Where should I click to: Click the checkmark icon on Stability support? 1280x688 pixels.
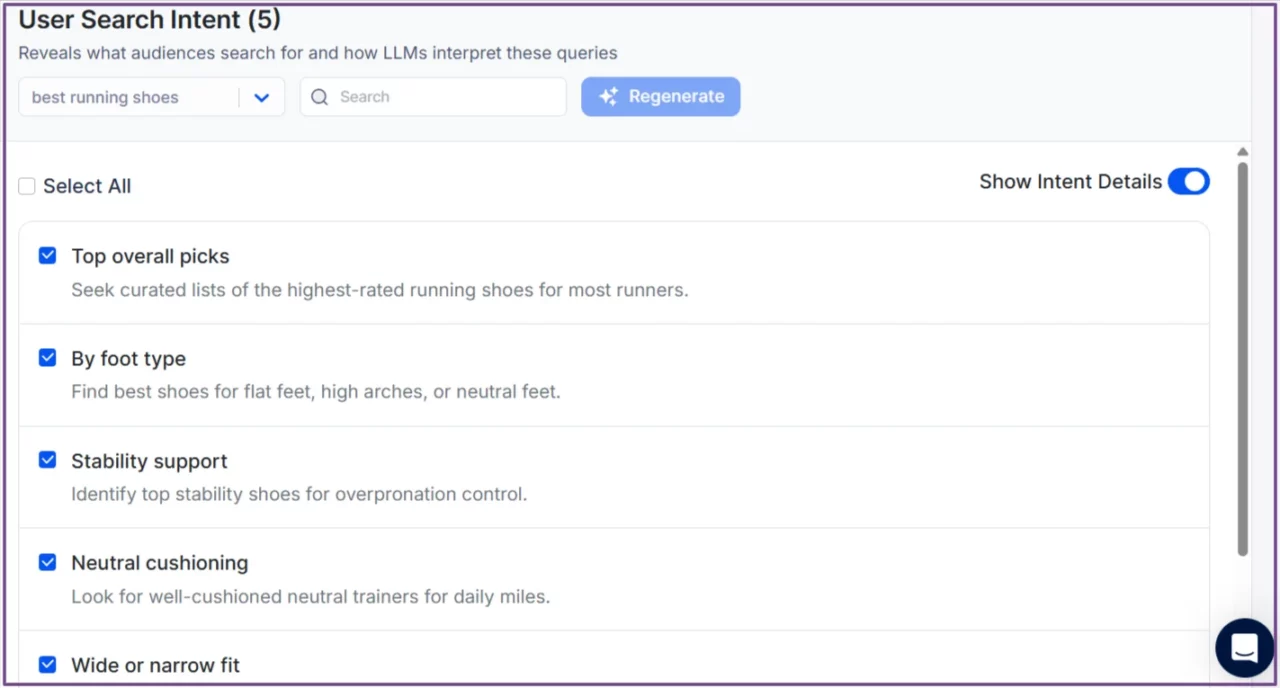click(x=47, y=459)
